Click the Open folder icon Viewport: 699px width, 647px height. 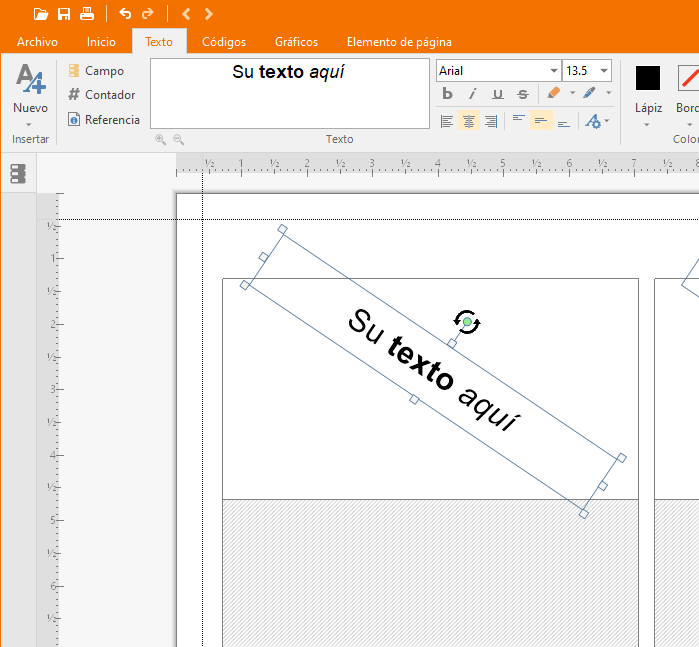pyautogui.click(x=40, y=14)
